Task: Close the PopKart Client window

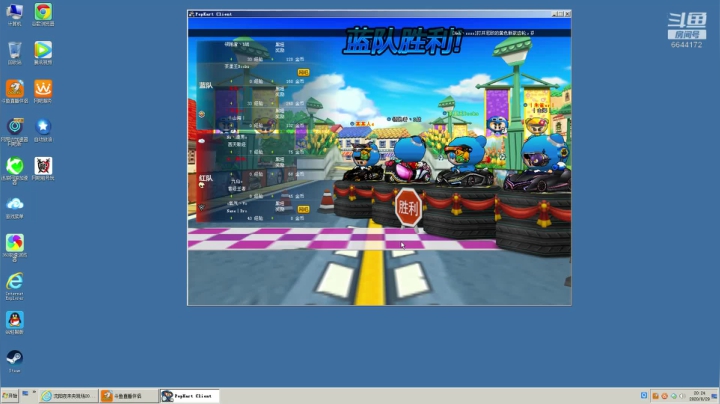Action: (x=568, y=14)
